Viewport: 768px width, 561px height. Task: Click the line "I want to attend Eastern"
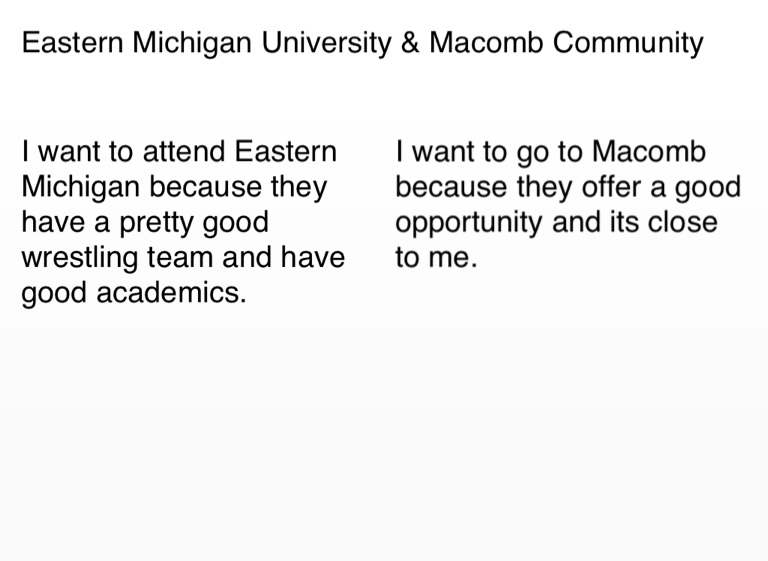point(179,153)
